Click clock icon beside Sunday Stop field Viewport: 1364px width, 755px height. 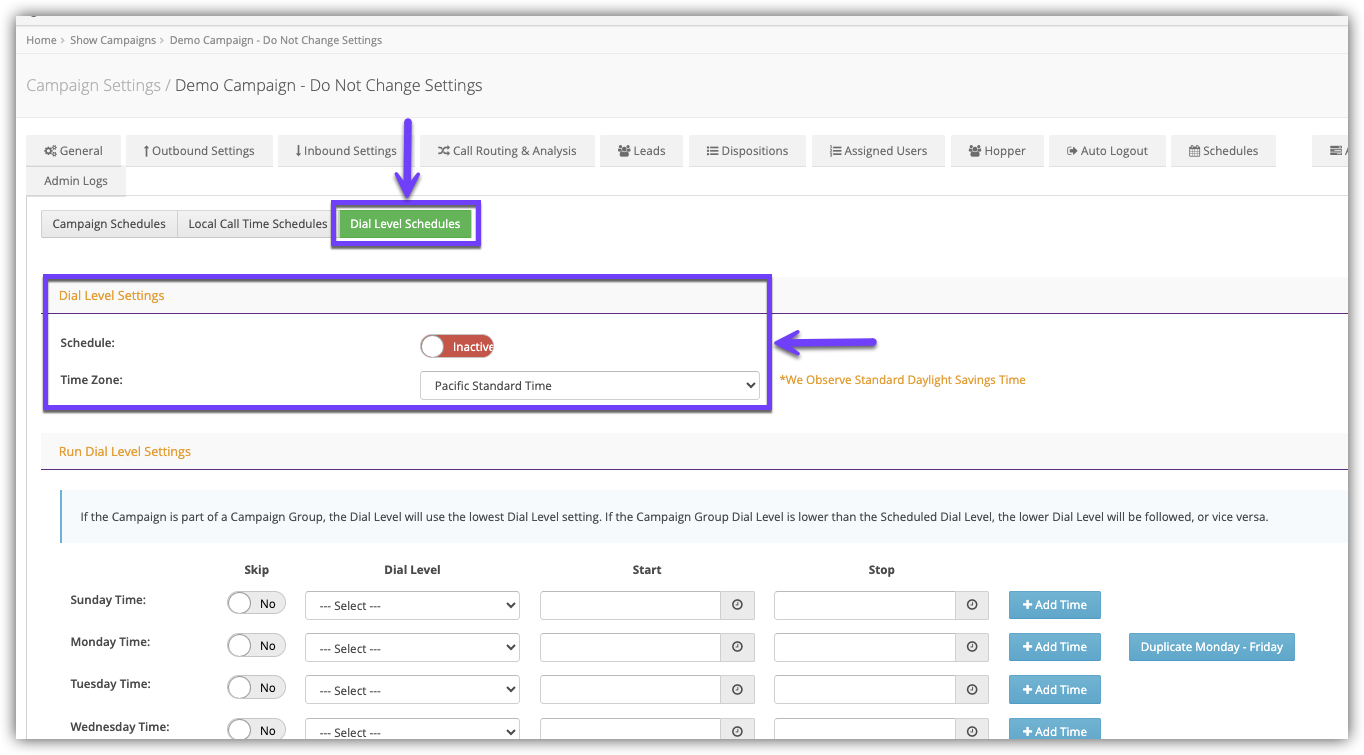[x=971, y=606]
